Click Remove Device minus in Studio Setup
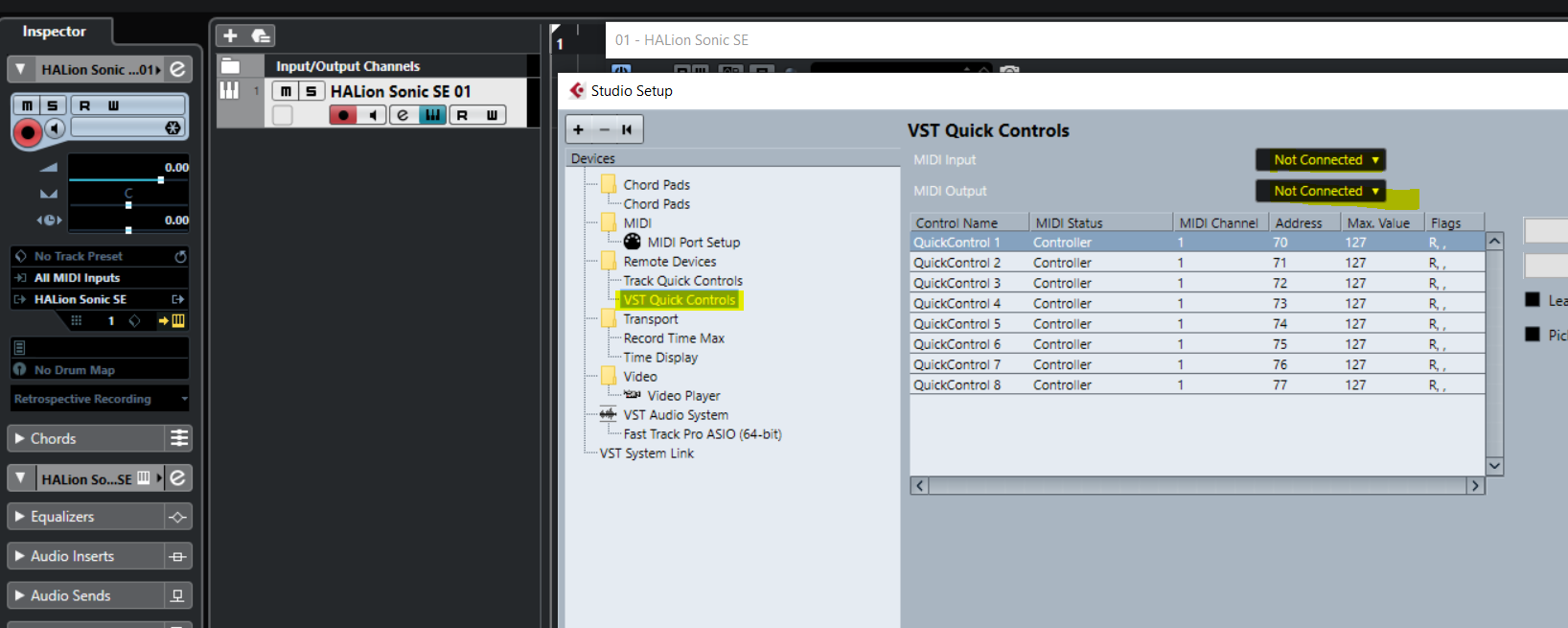The height and width of the screenshot is (628, 1568). 604,129
